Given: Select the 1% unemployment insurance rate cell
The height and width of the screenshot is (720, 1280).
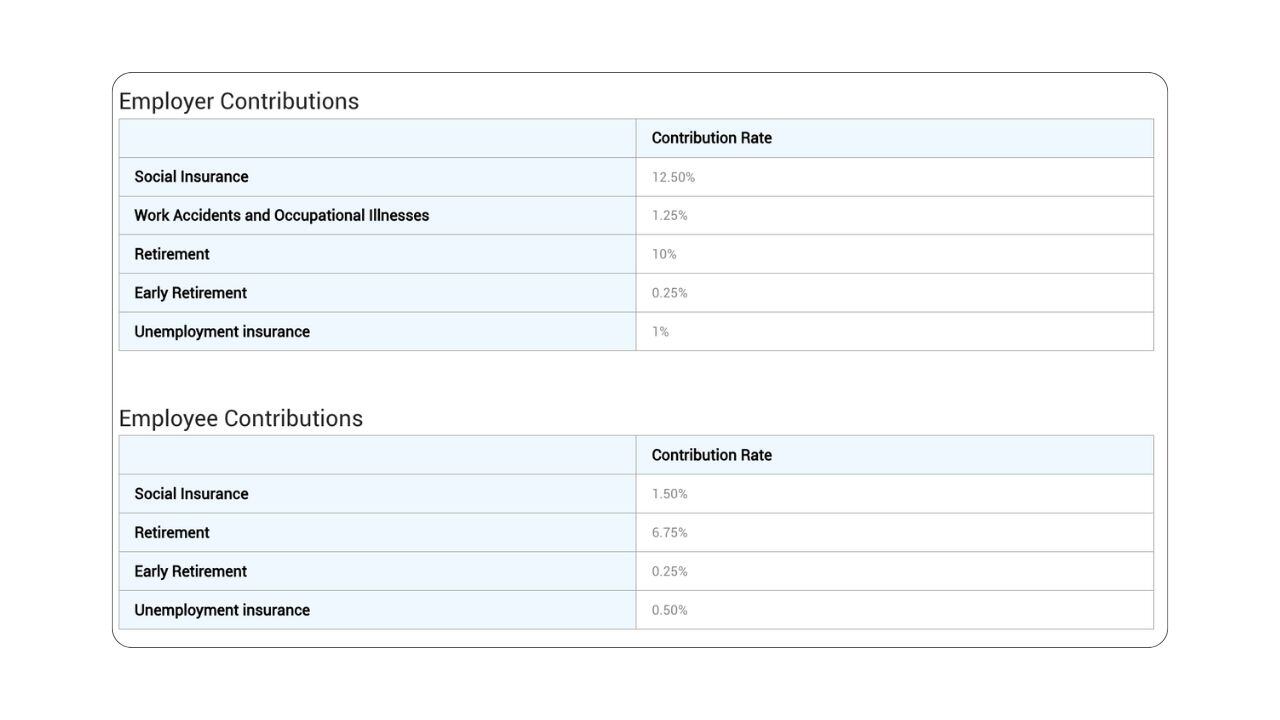Looking at the screenshot, I should click(x=660, y=332).
